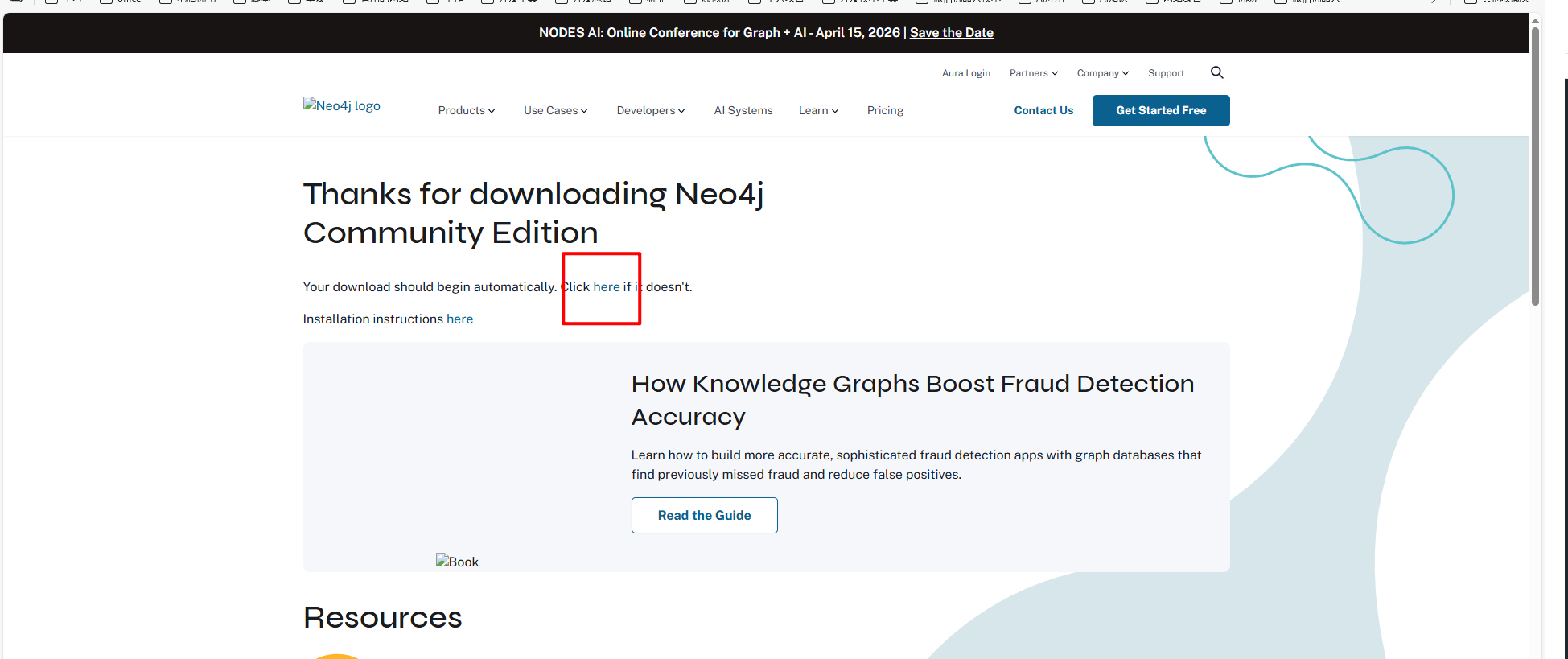This screenshot has height=659, width=1568.
Task: Expand the Use Cases menu
Action: pos(556,110)
